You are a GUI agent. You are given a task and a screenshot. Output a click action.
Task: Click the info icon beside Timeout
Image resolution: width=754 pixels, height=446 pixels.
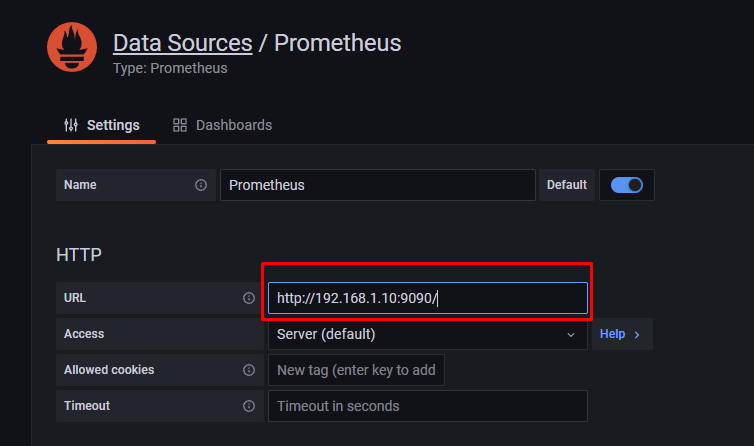(249, 406)
